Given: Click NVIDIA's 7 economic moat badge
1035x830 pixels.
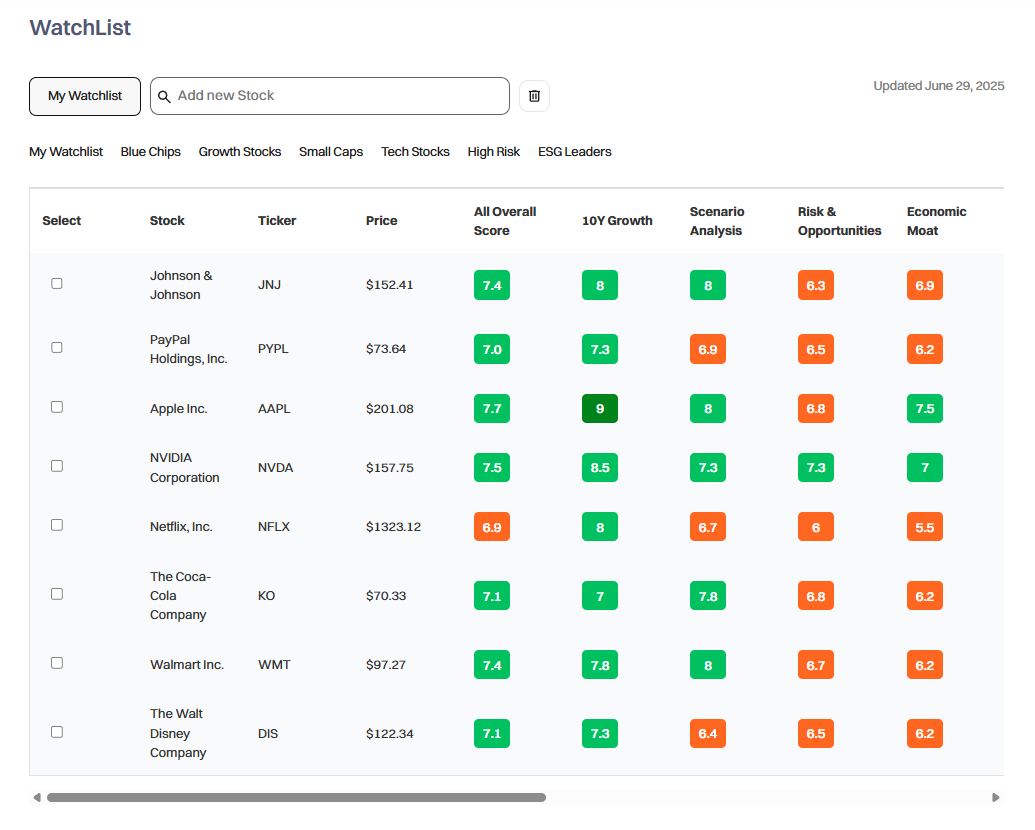Looking at the screenshot, I should click(x=925, y=467).
